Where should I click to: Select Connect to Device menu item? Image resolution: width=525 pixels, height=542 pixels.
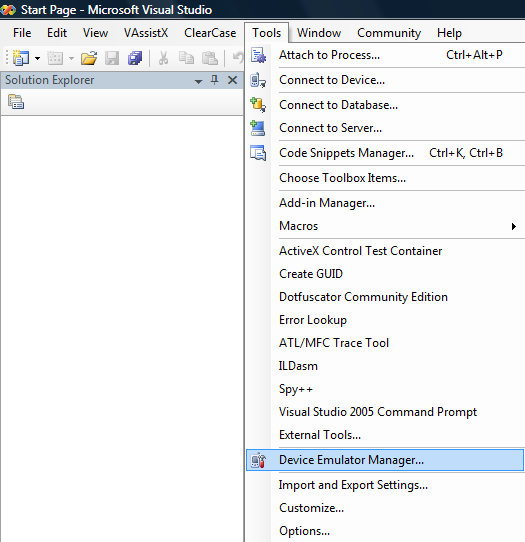(385, 80)
